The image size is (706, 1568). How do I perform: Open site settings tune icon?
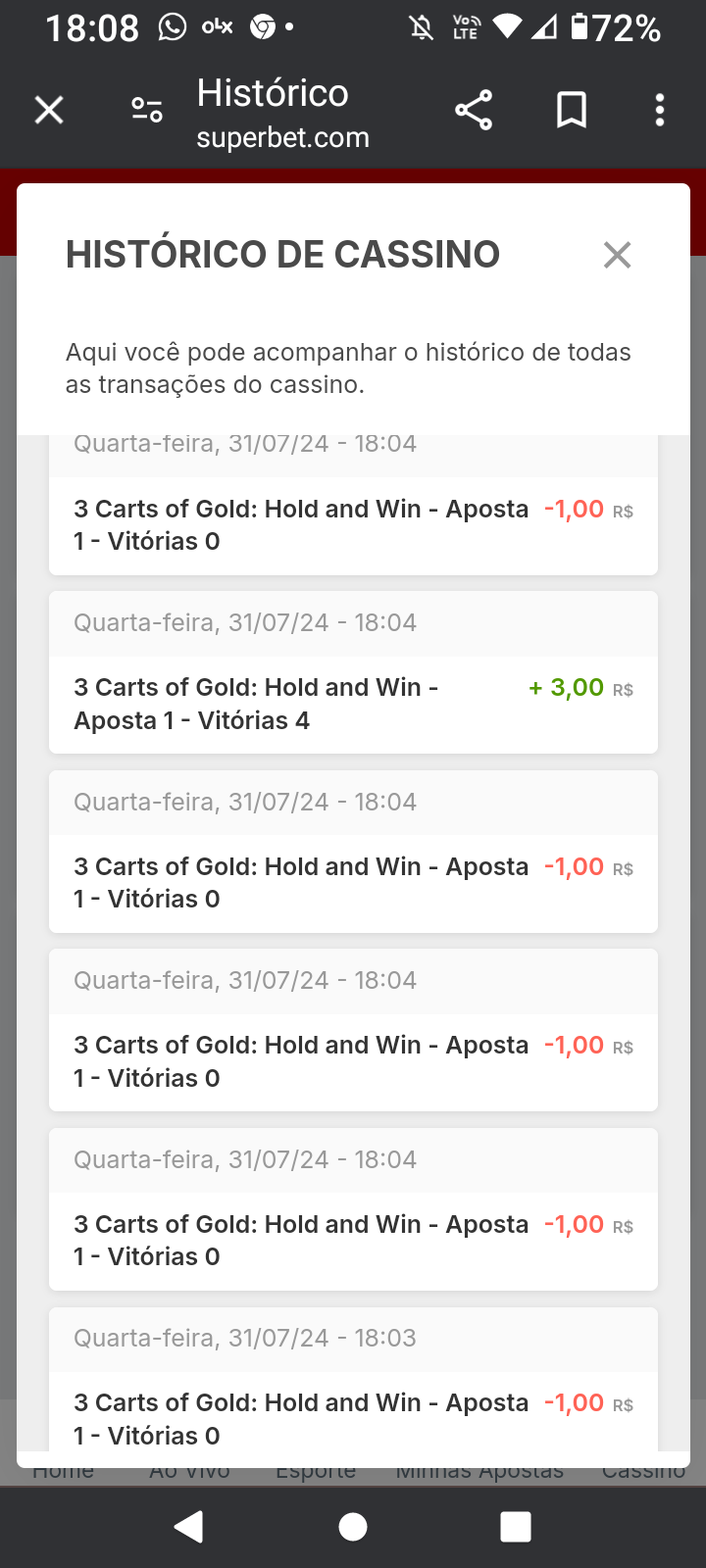pos(147,110)
